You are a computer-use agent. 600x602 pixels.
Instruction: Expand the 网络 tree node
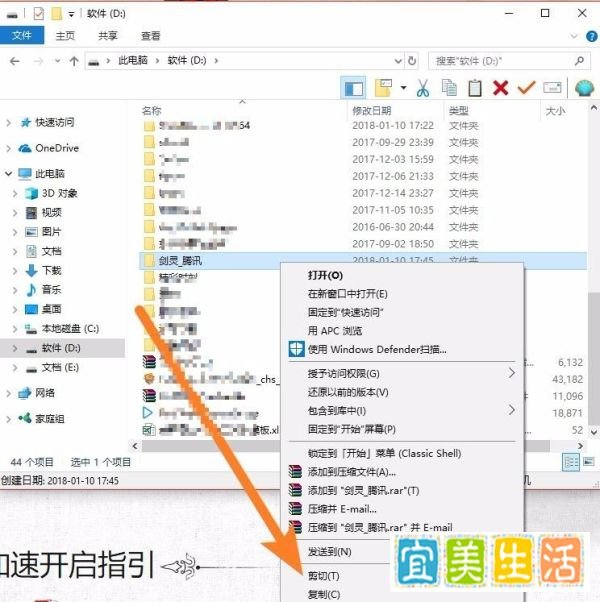[x=8, y=393]
